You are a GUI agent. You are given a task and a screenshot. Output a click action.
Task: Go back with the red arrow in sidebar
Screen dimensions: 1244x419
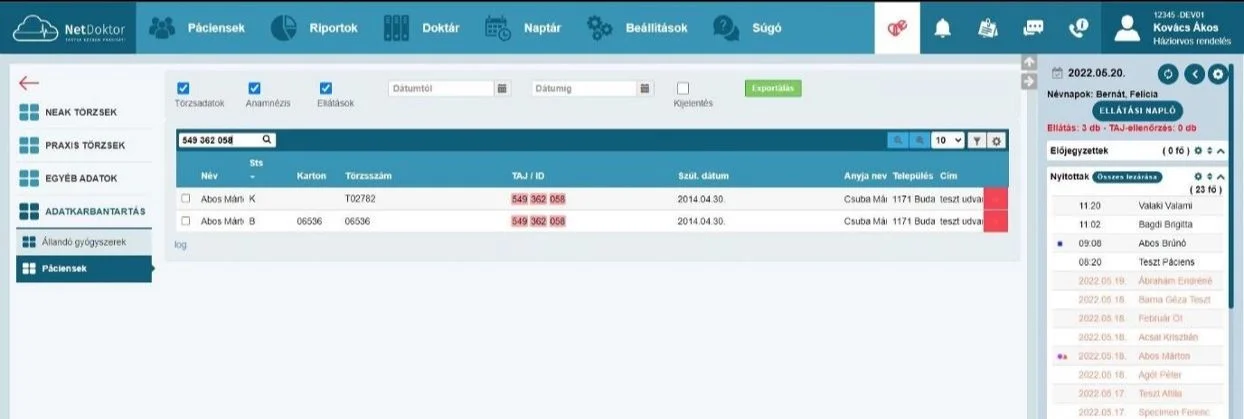[28, 83]
